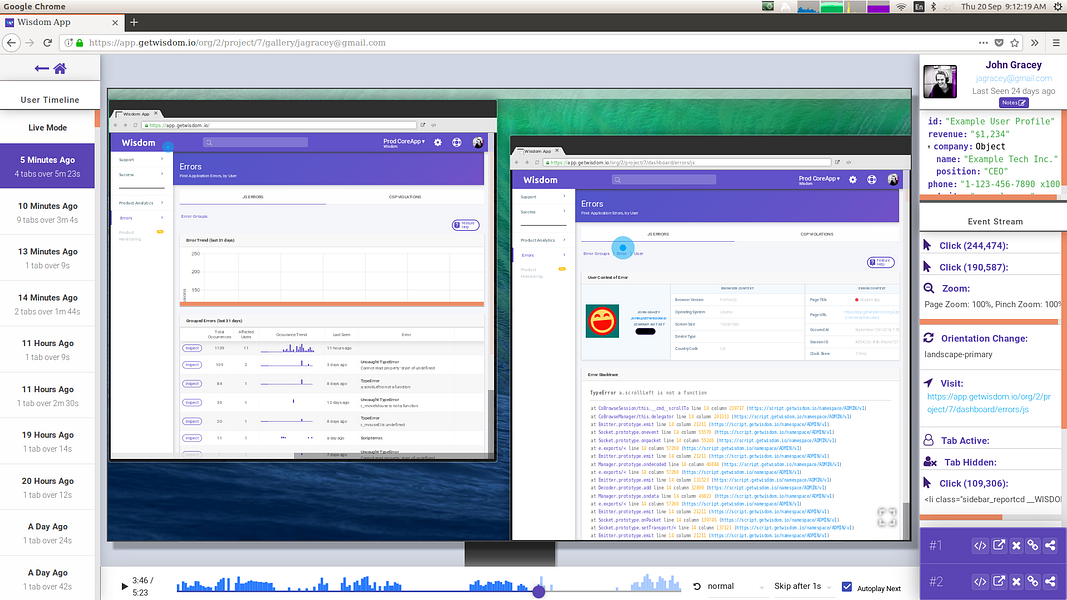Select the Visit event arrow icon
Image resolution: width=1067 pixels, height=600 pixels.
pyautogui.click(x=928, y=382)
